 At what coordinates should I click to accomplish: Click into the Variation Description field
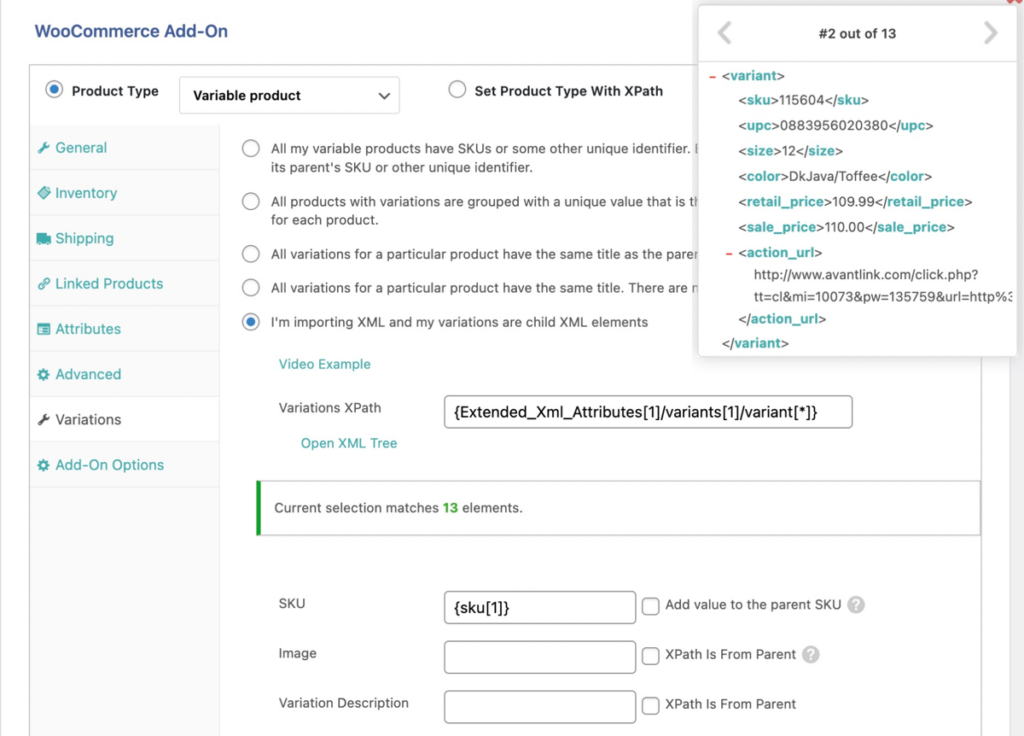coord(539,707)
